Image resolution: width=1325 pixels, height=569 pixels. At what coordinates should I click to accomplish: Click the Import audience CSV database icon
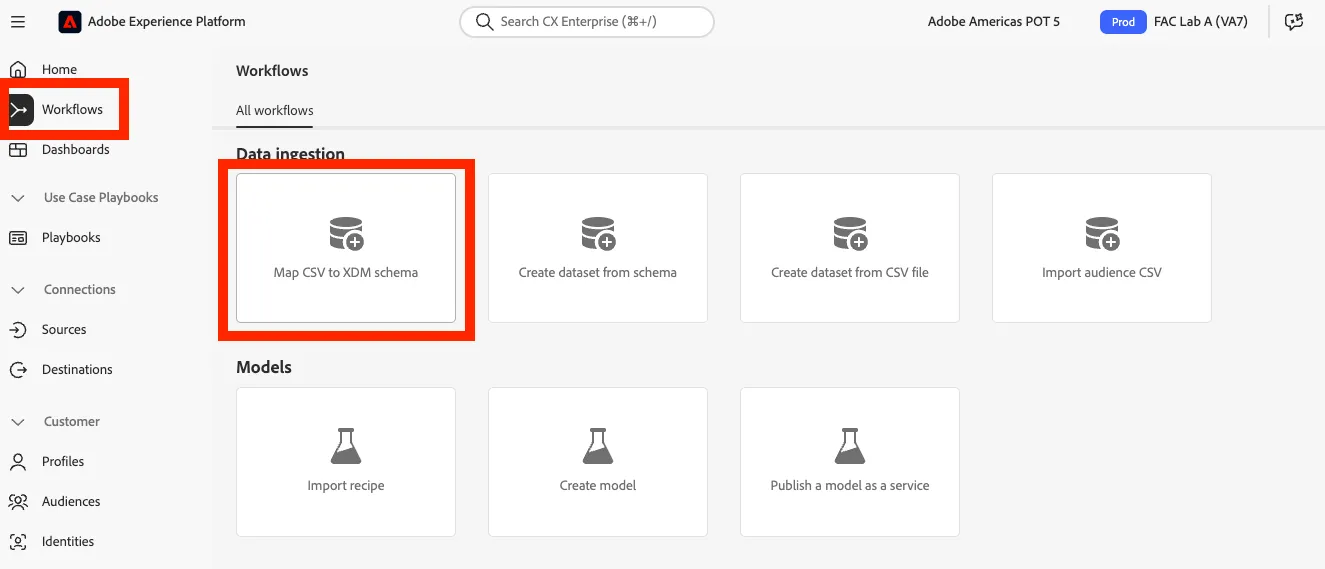[1102, 234]
